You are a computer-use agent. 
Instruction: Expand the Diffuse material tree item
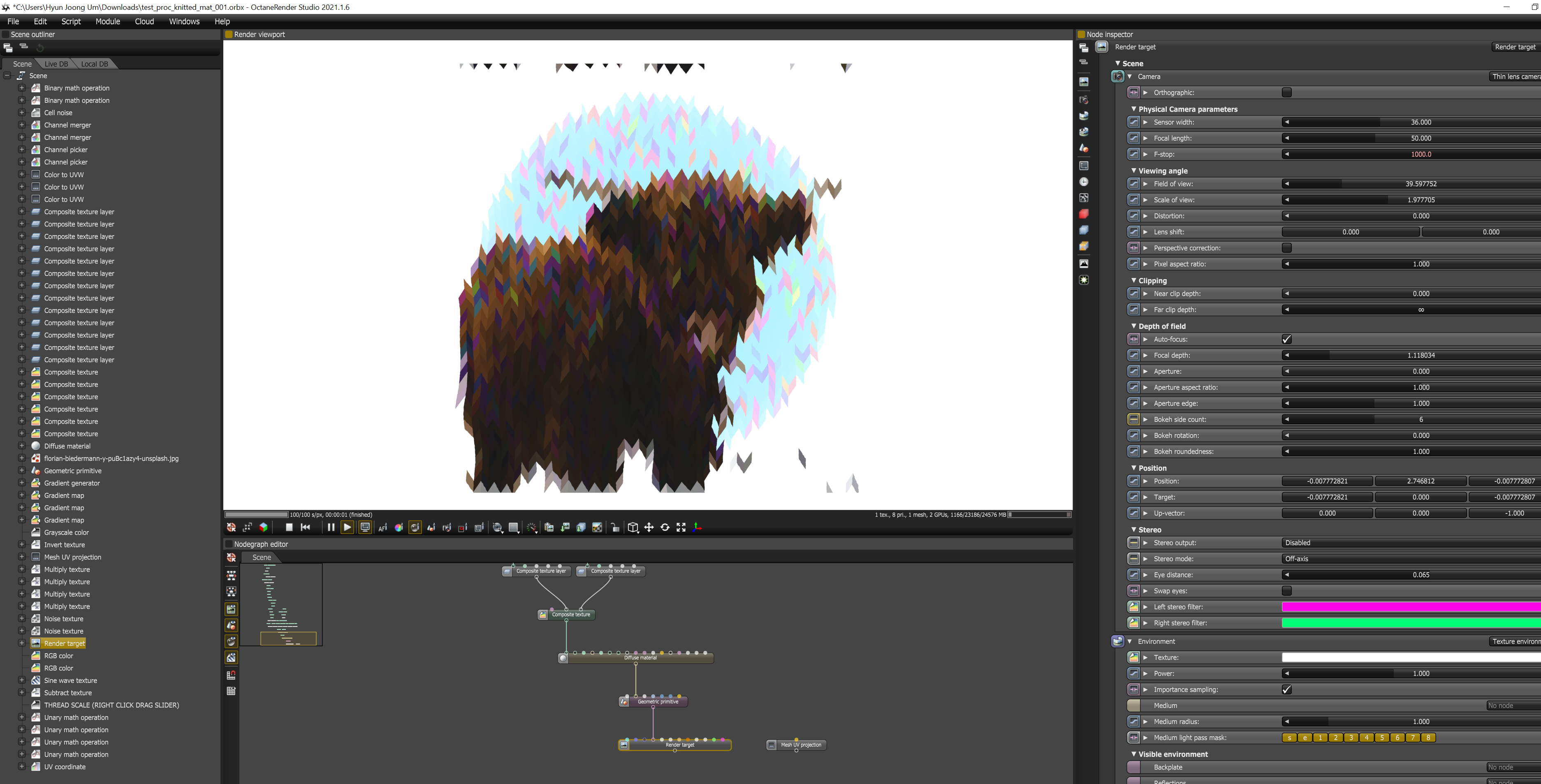[x=22, y=446]
